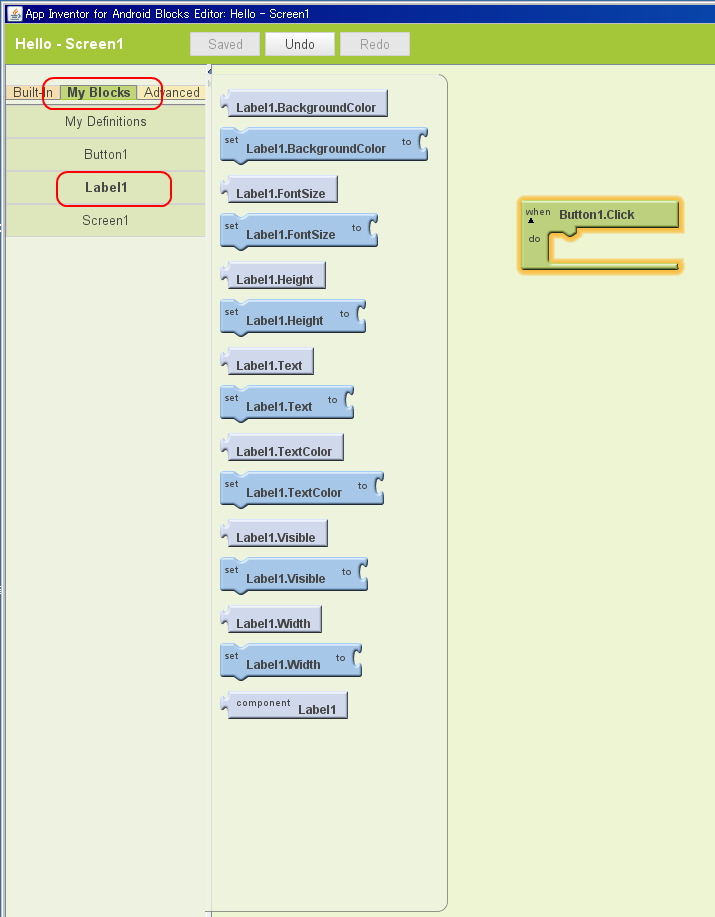
Task: Click the Java icon in title bar
Action: coord(15,13)
